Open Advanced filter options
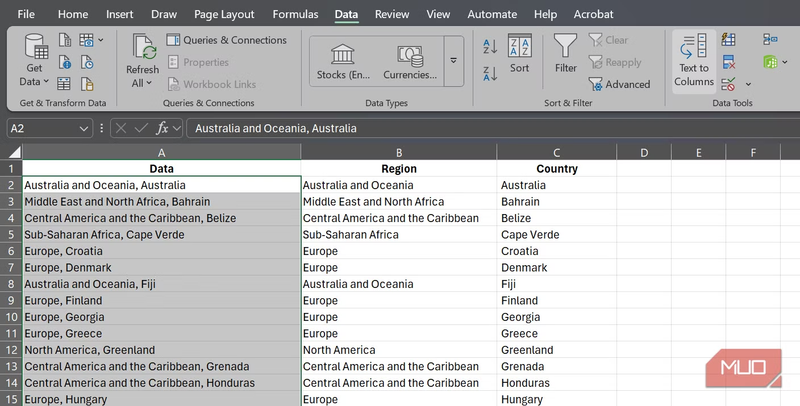Screen dimensions: 800x406 [x=619, y=84]
